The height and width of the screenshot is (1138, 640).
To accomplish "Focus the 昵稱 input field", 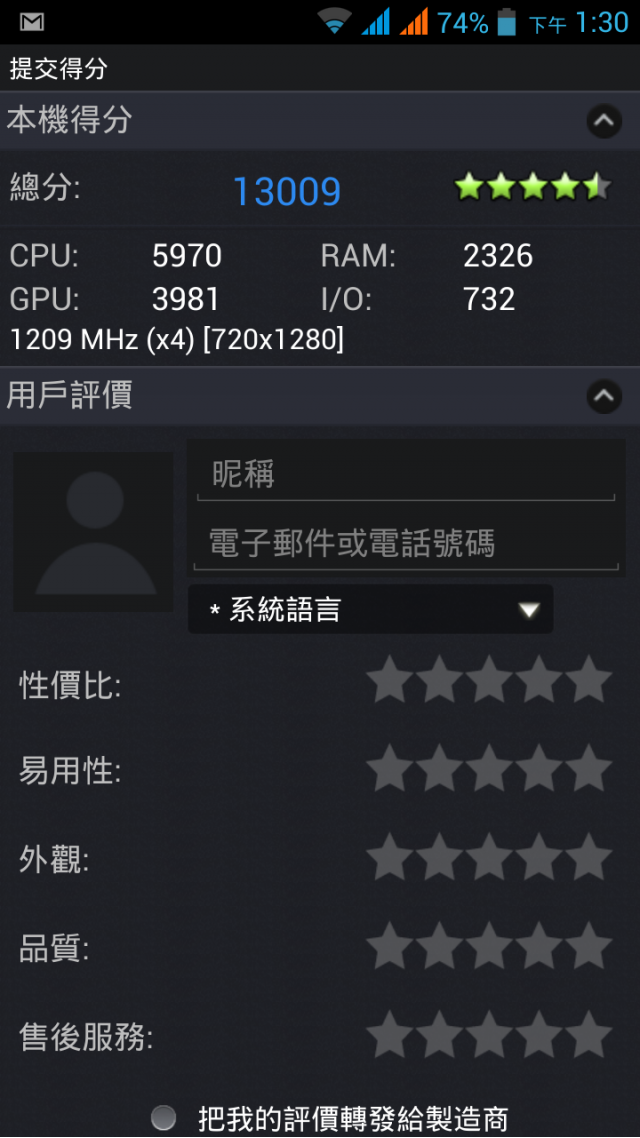I will pos(406,475).
